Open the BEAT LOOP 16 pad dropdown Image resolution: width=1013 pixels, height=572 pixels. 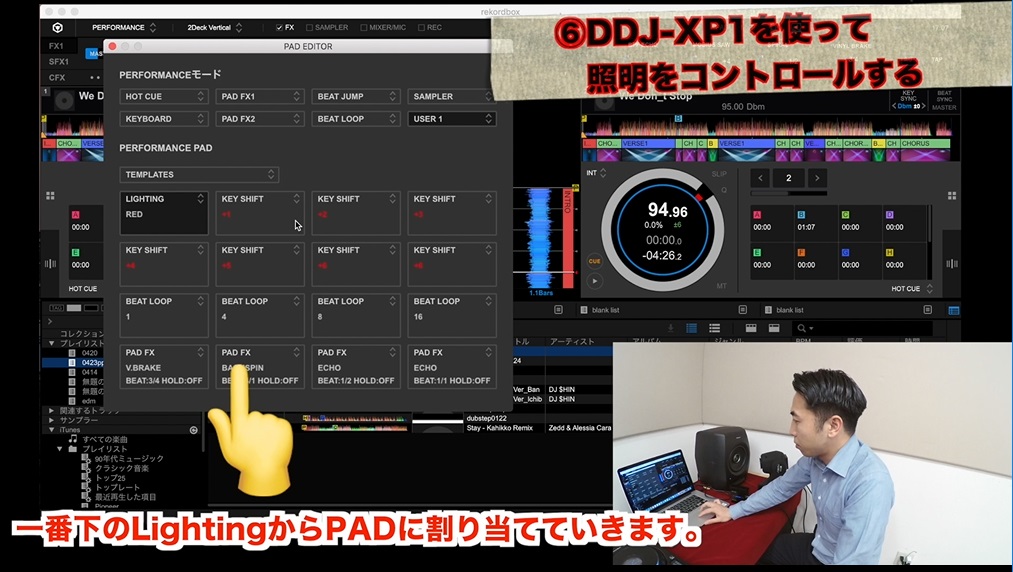pyautogui.click(x=488, y=301)
